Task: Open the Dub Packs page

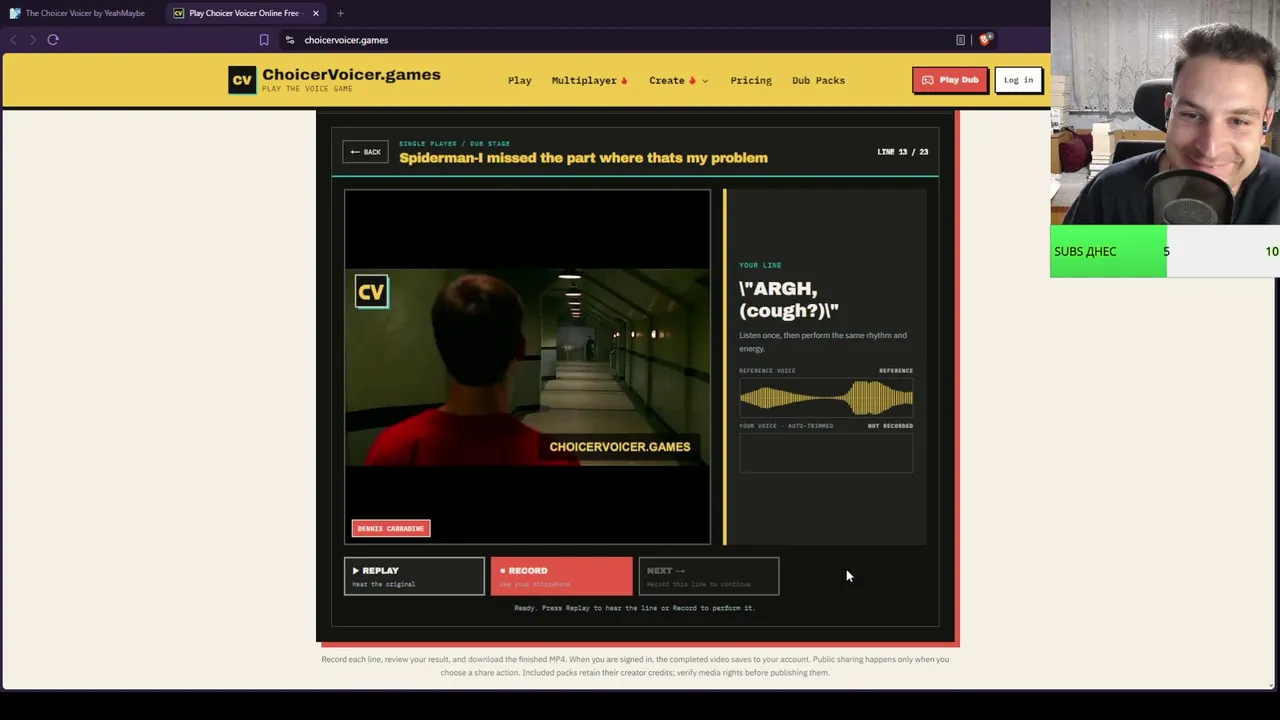Action: 818,80
